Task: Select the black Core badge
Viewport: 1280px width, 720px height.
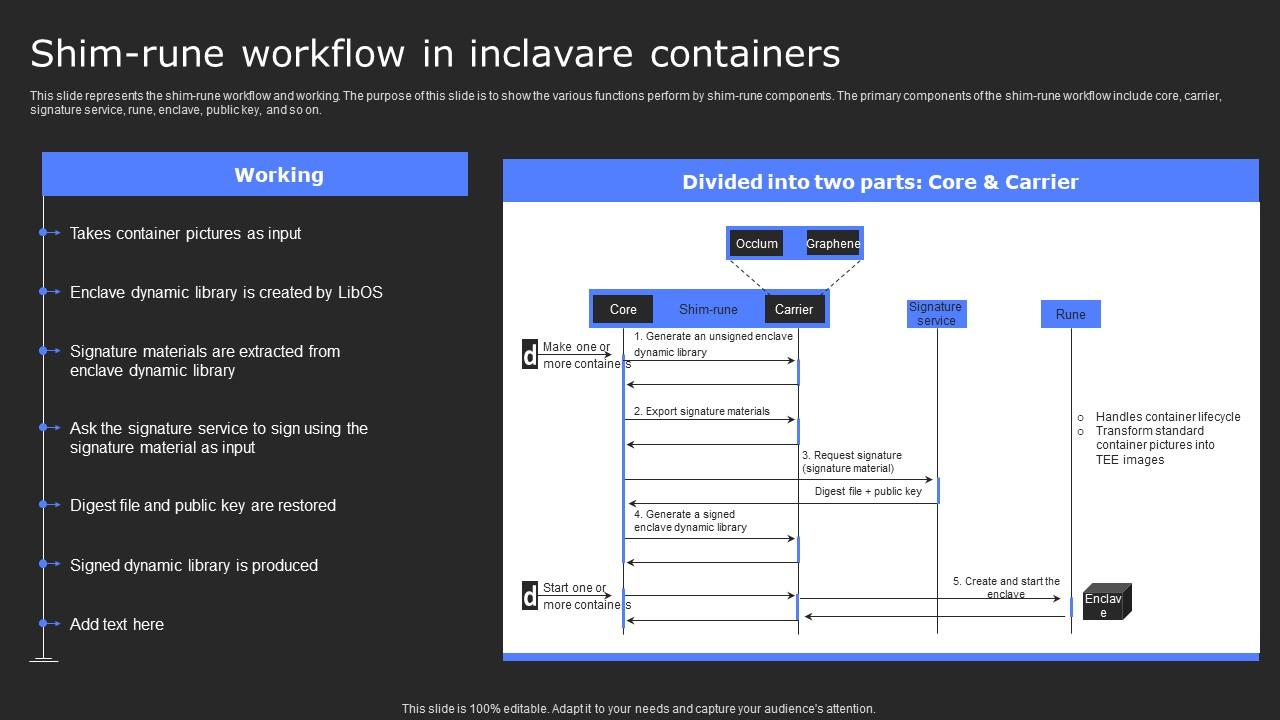Action: click(x=622, y=309)
